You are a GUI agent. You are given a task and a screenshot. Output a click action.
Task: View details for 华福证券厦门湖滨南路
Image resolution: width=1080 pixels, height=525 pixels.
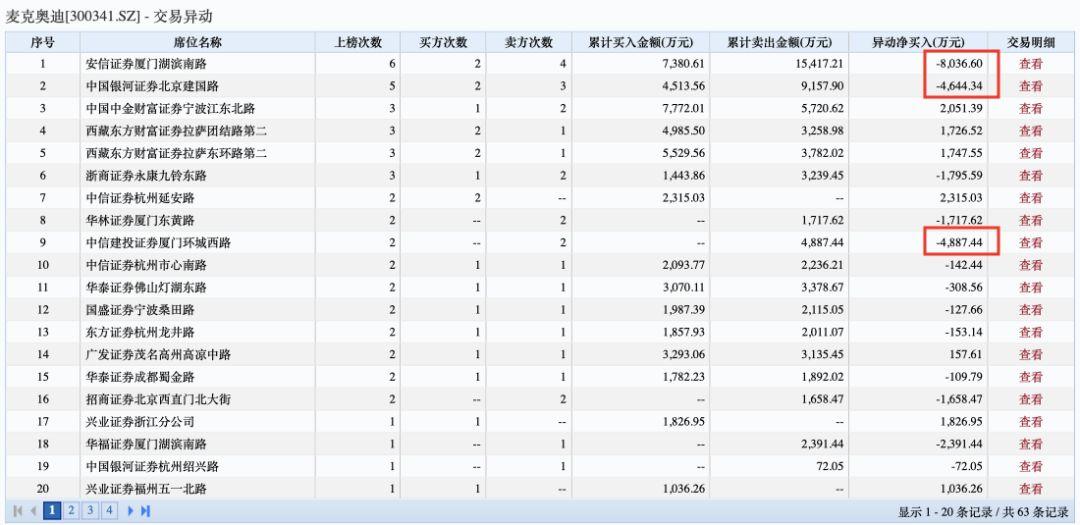(1030, 444)
